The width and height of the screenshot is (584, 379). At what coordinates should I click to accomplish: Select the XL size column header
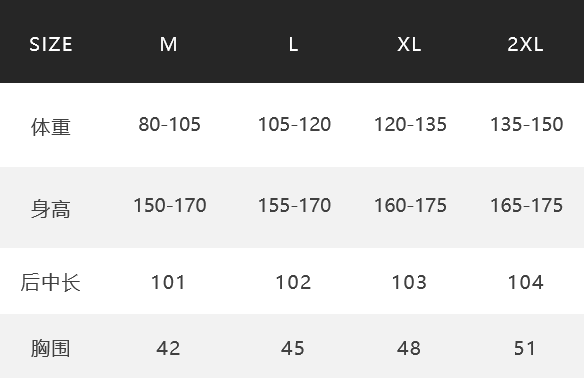point(409,44)
